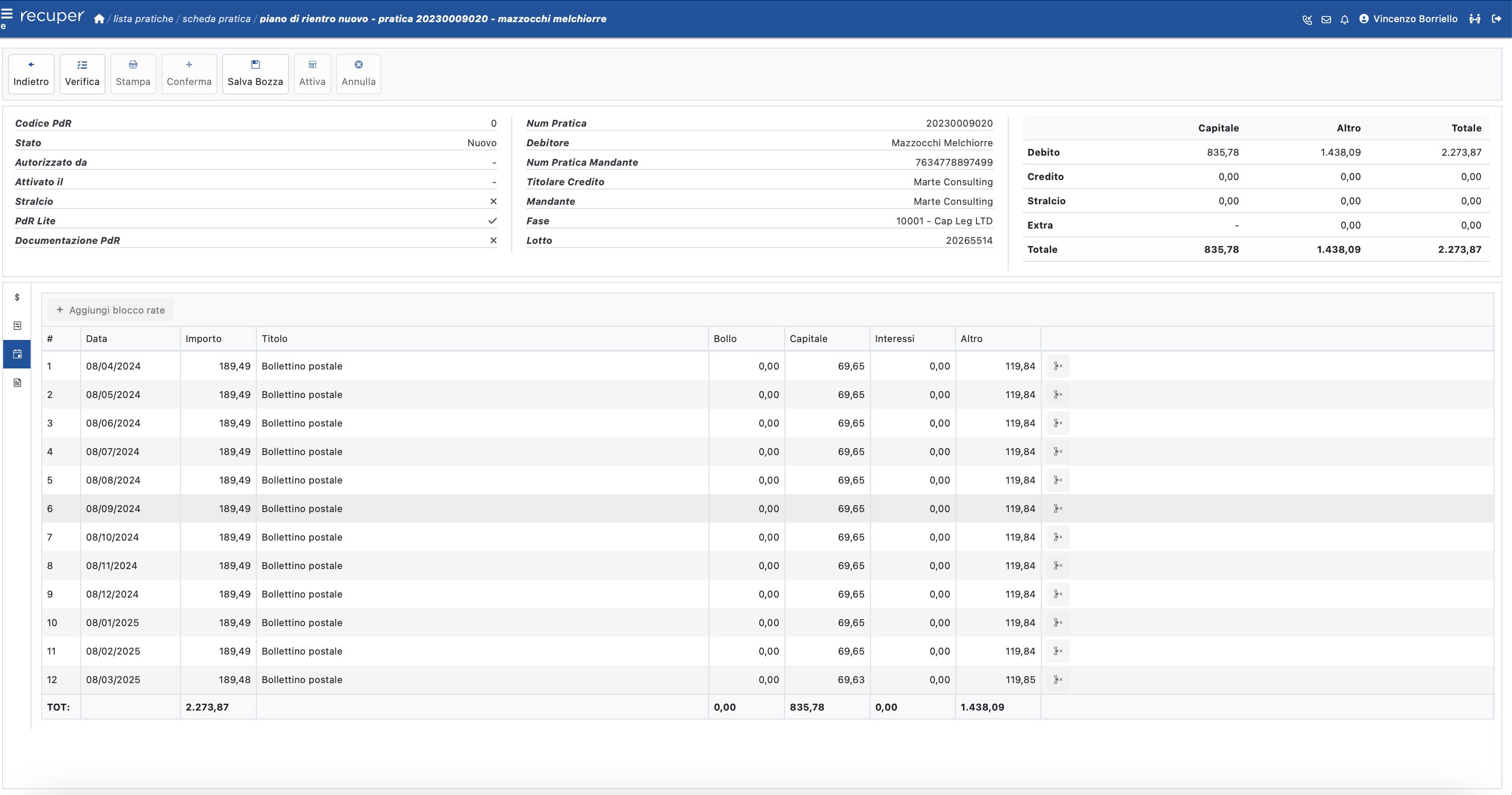Click Aggiungi blocco rate

click(110, 310)
